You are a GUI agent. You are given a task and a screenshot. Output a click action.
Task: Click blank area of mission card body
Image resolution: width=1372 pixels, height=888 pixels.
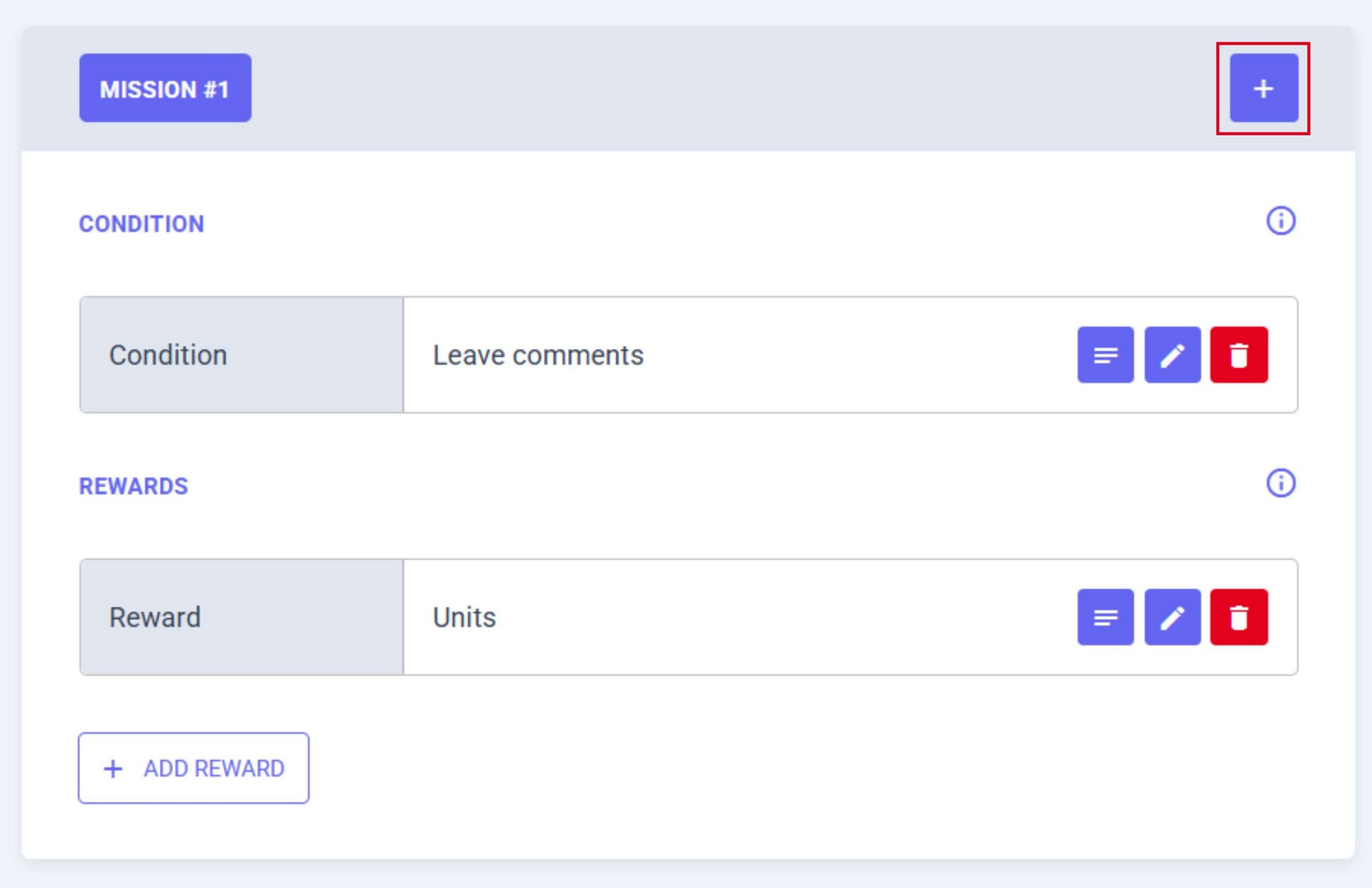(x=715, y=772)
